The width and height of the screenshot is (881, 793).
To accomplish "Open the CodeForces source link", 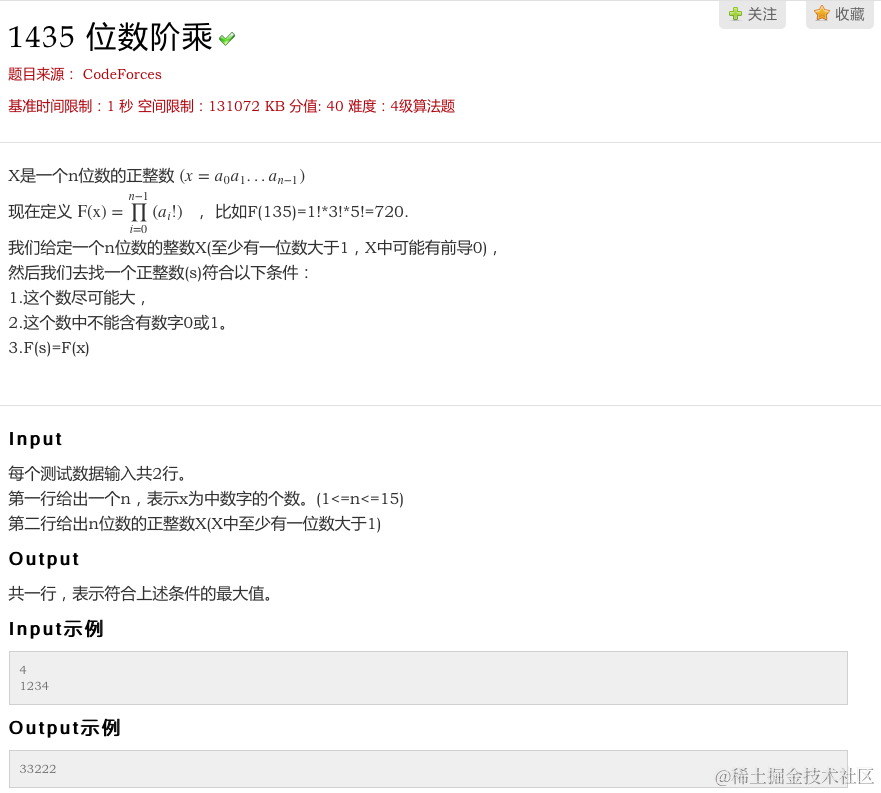I will coord(122,74).
